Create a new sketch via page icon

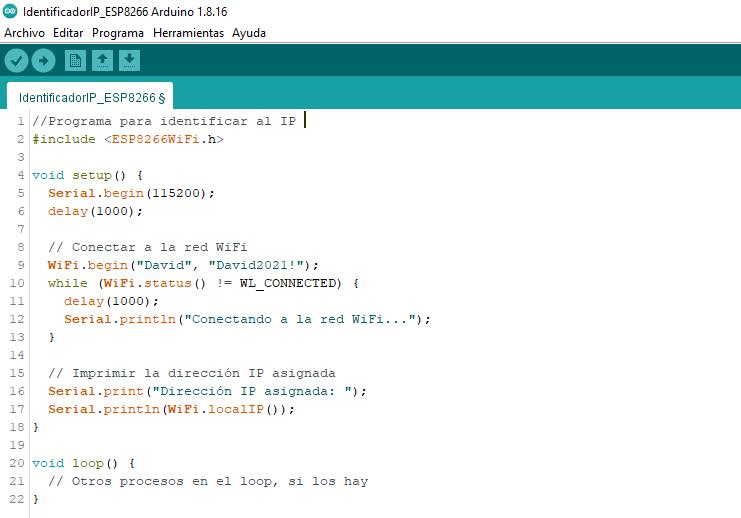tap(75, 60)
